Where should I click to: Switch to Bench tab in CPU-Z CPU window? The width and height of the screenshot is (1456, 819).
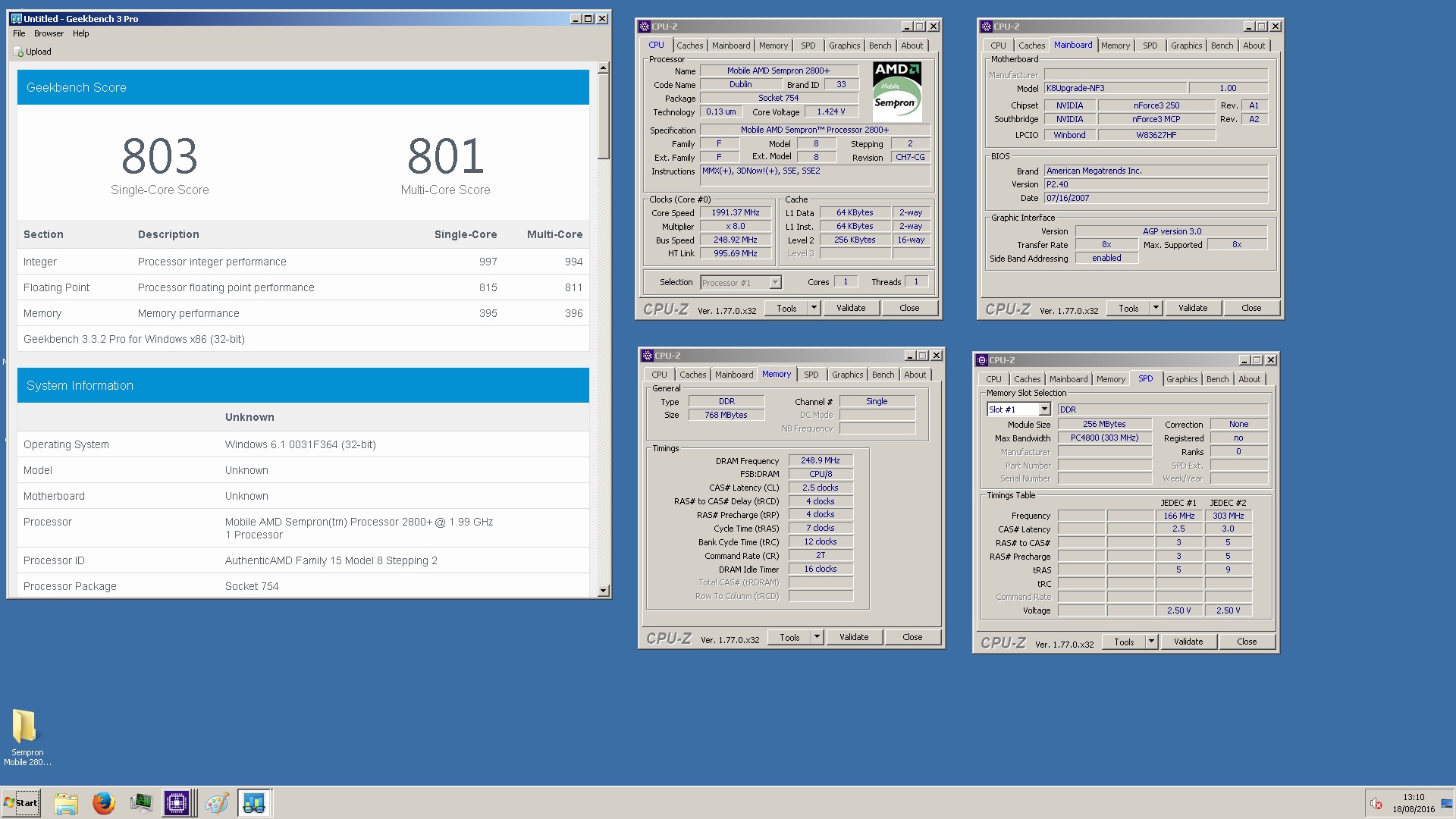(880, 45)
